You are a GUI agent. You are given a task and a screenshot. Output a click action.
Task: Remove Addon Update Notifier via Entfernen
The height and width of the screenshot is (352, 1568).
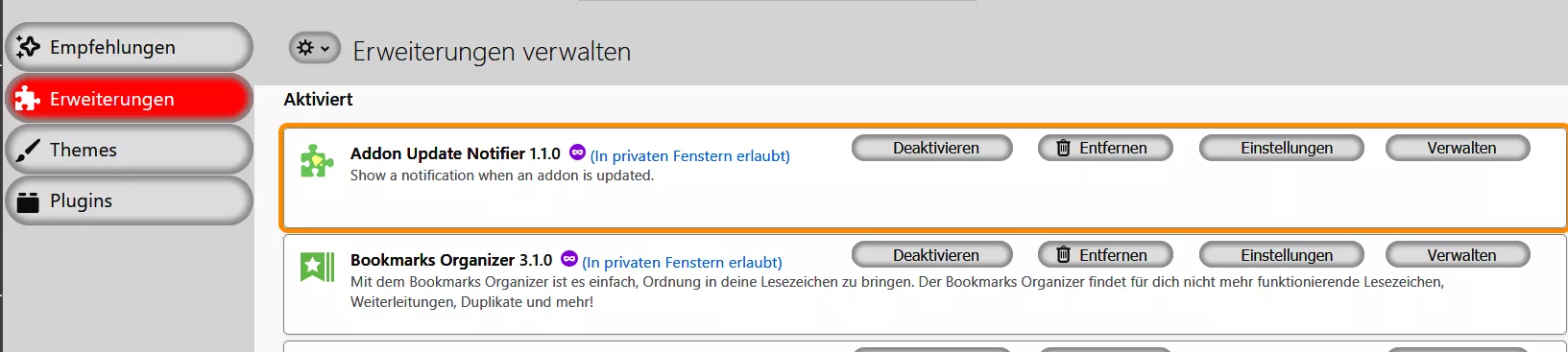1105,148
